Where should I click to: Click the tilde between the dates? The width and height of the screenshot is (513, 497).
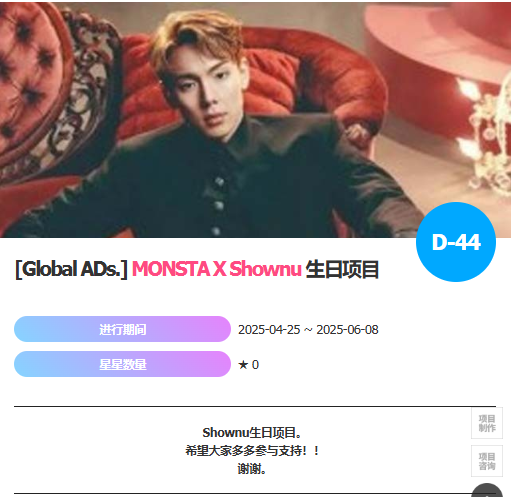click(x=308, y=330)
